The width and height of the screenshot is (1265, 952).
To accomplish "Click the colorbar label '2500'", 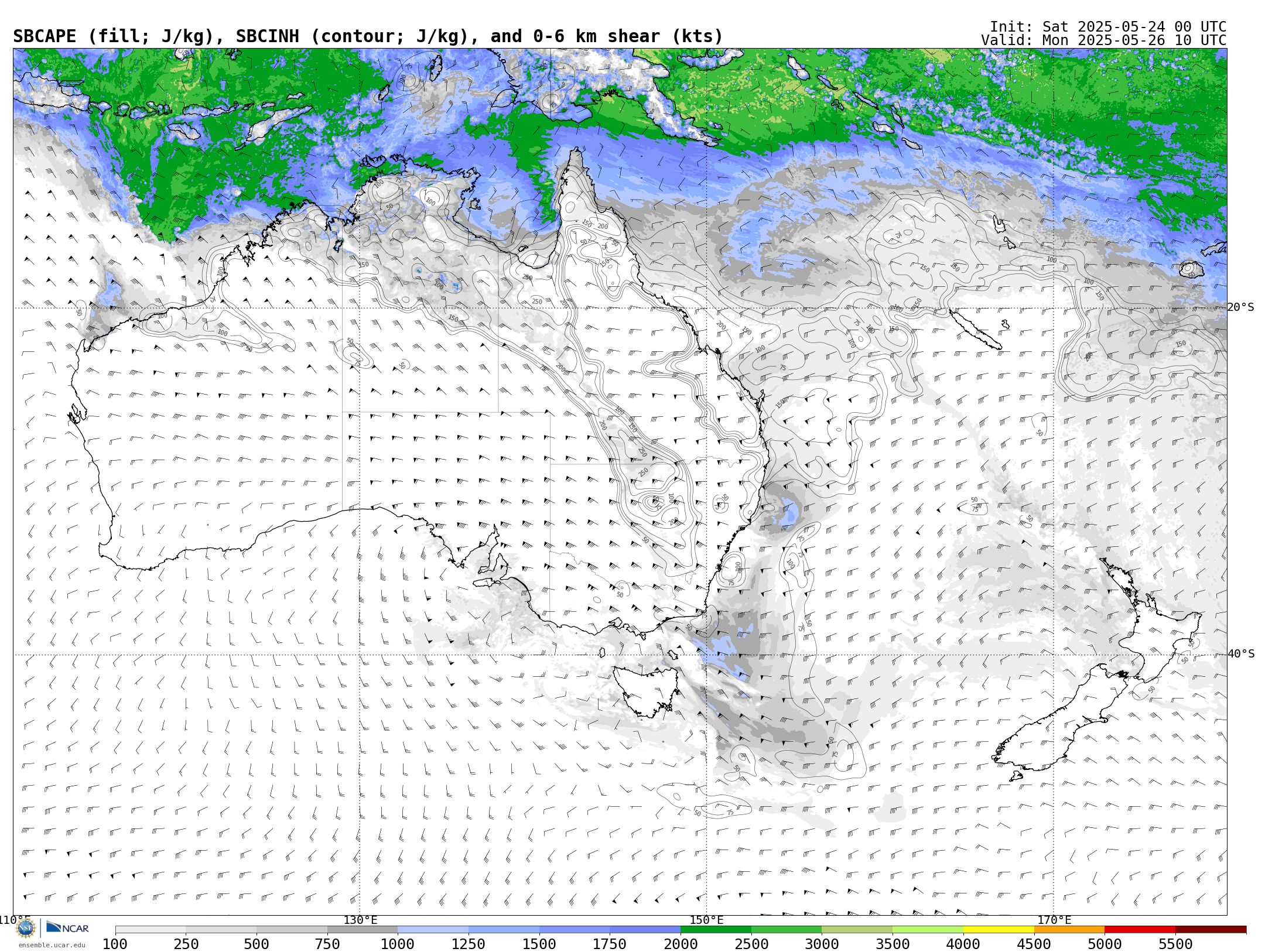I will pyautogui.click(x=751, y=944).
